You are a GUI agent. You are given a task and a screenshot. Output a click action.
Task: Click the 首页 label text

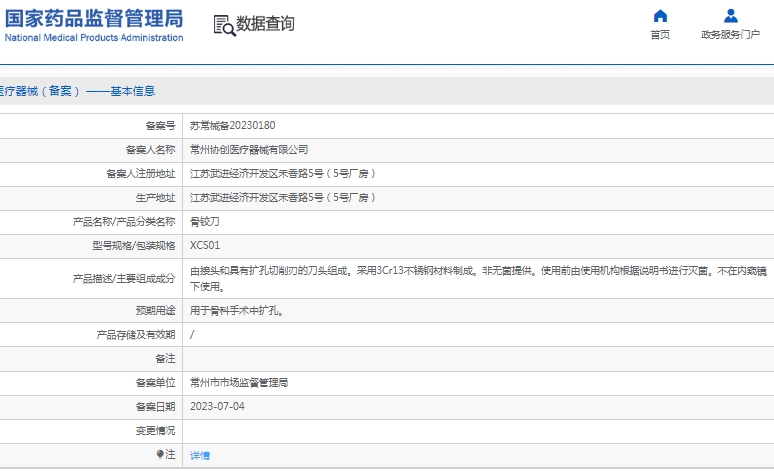[660, 35]
